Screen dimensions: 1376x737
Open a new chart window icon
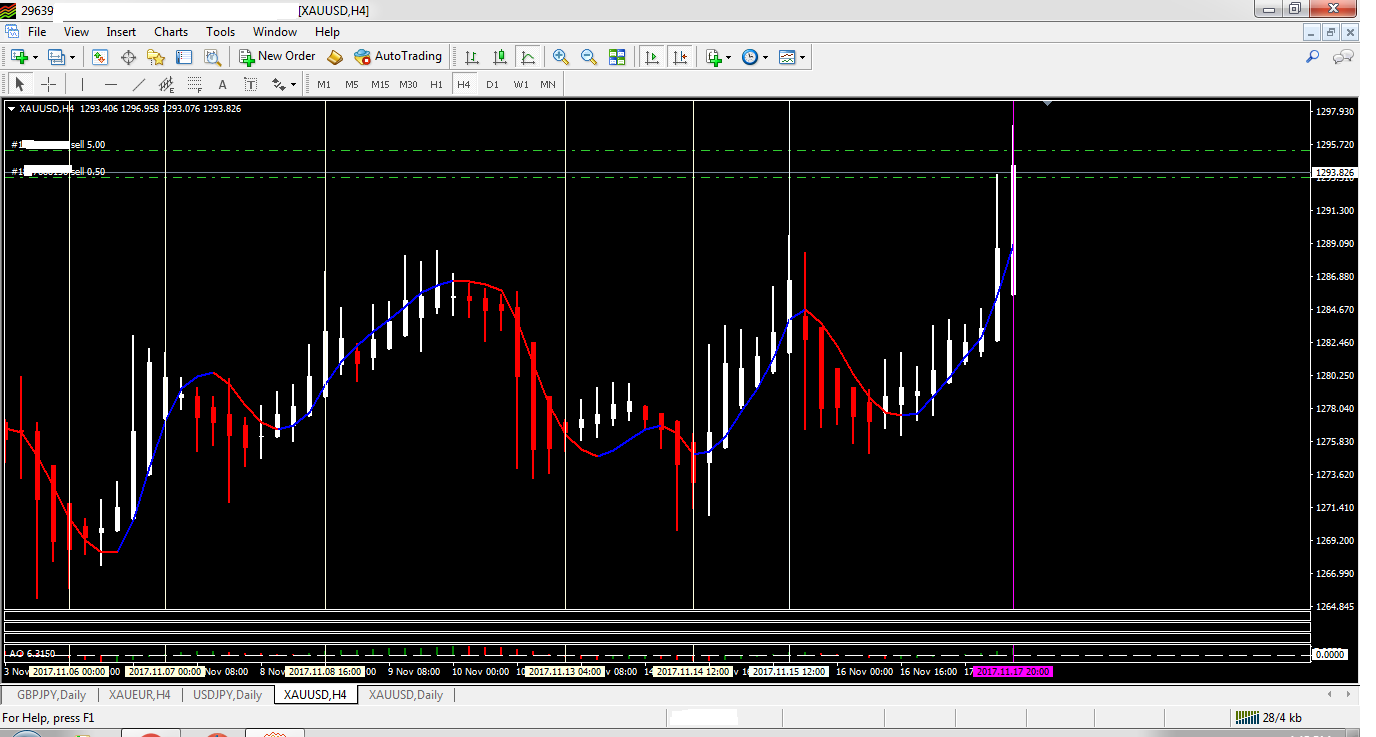pyautogui.click(x=19, y=57)
